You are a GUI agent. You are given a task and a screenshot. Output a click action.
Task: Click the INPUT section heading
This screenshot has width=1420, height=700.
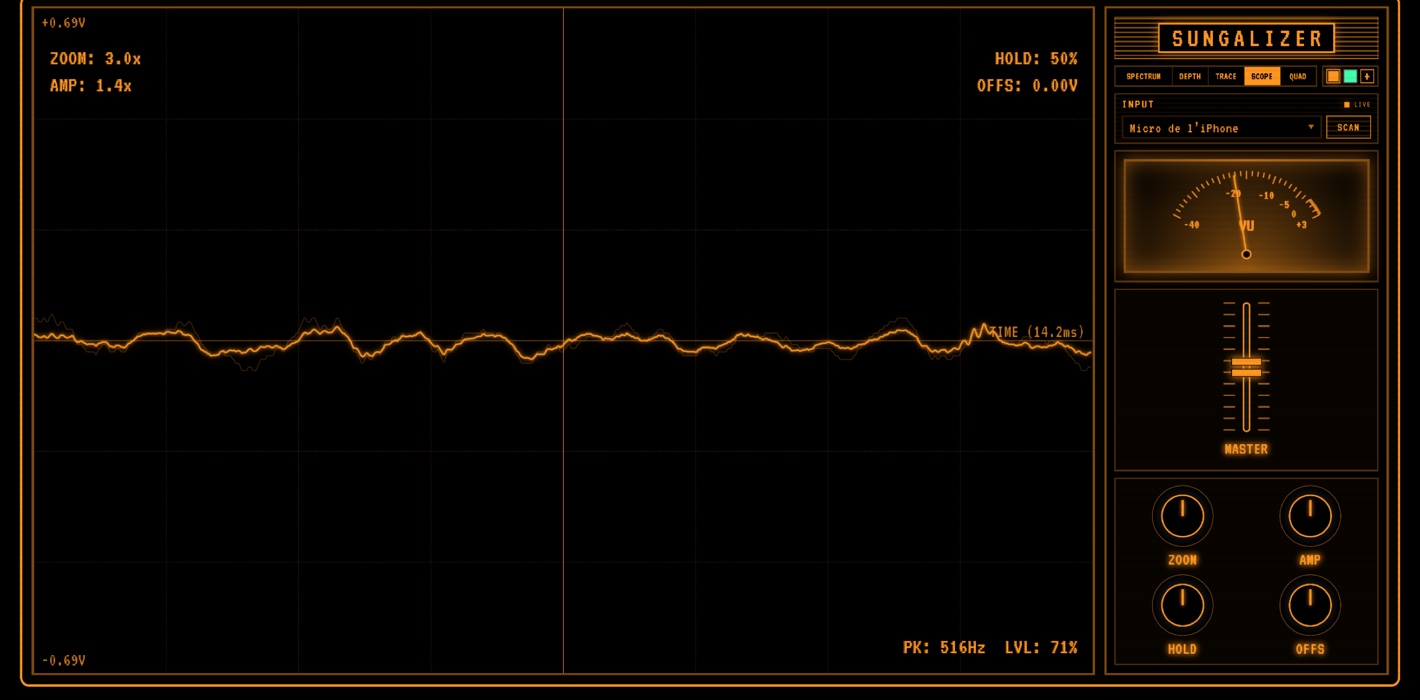click(1138, 104)
